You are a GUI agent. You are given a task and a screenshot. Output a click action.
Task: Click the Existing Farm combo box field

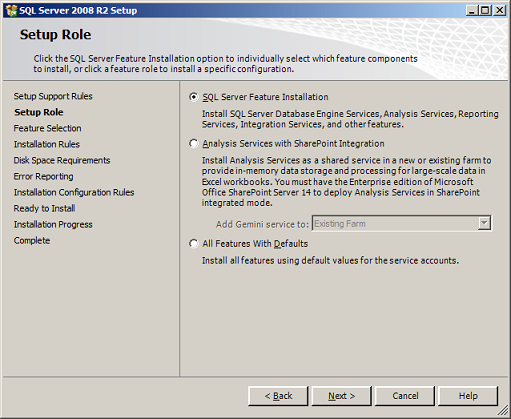click(x=401, y=223)
